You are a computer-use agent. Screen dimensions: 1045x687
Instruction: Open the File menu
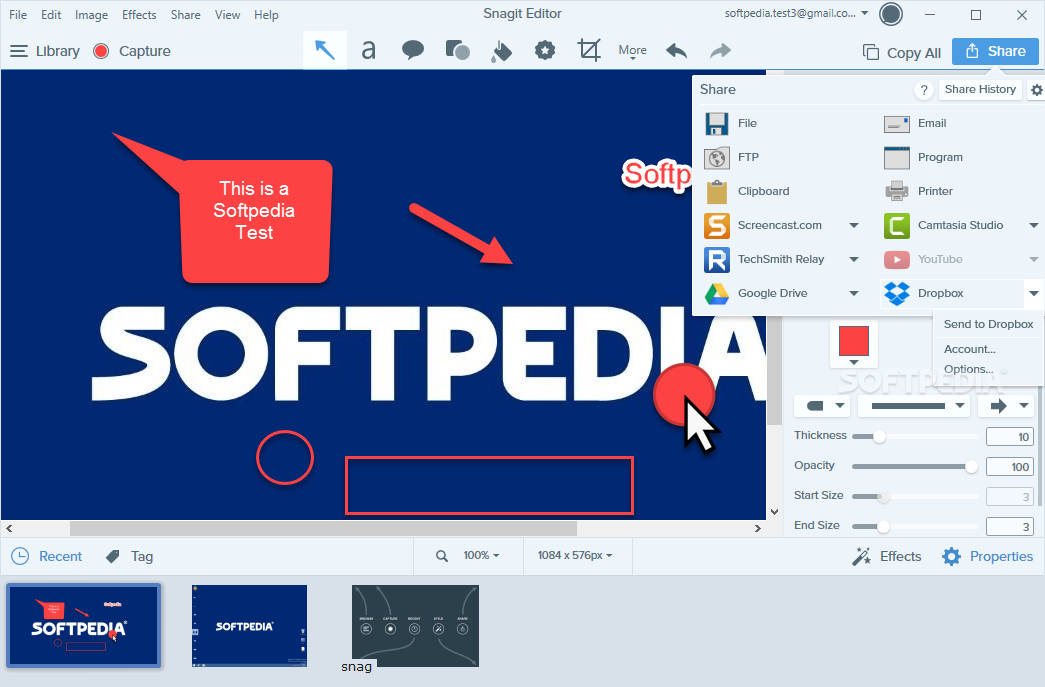(18, 15)
